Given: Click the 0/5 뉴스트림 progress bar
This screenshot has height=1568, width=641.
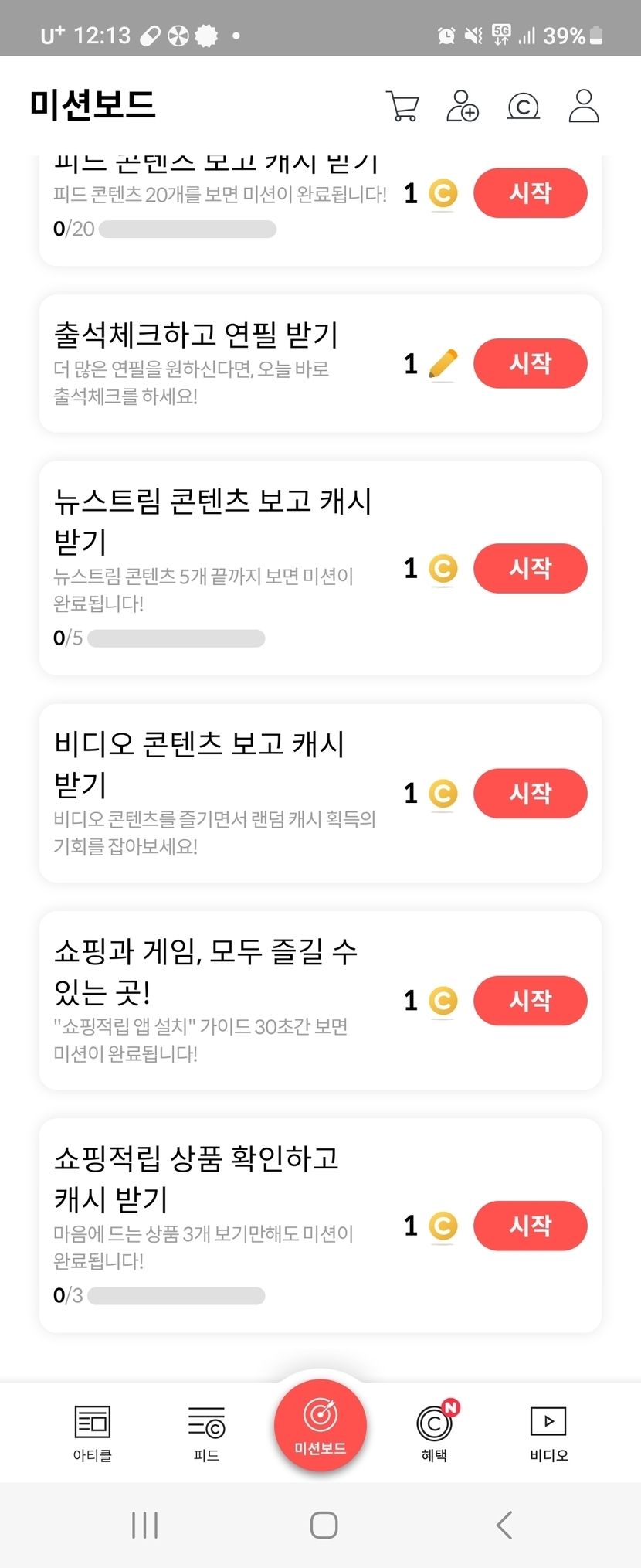Looking at the screenshot, I should pyautogui.click(x=176, y=638).
